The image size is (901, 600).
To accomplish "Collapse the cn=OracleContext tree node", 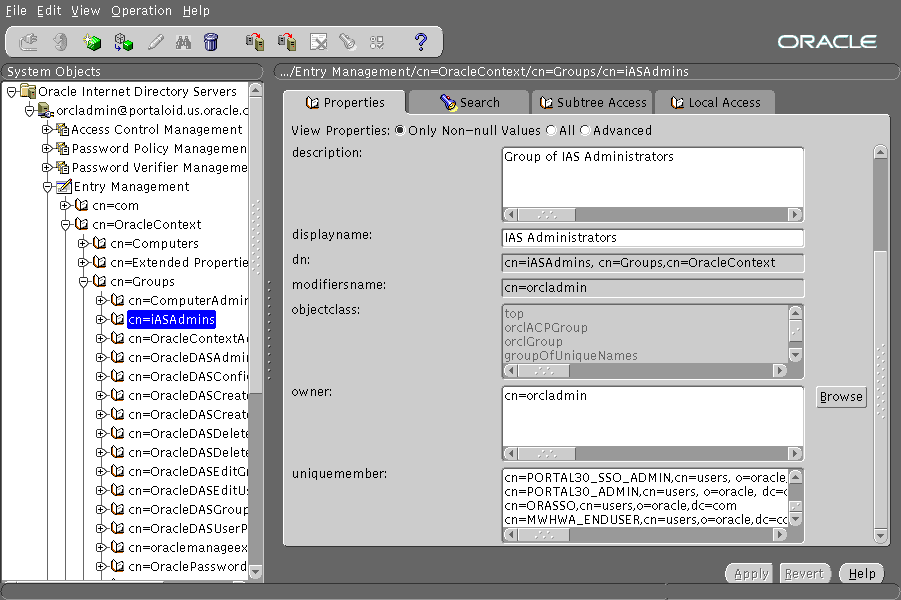I will (x=66, y=225).
